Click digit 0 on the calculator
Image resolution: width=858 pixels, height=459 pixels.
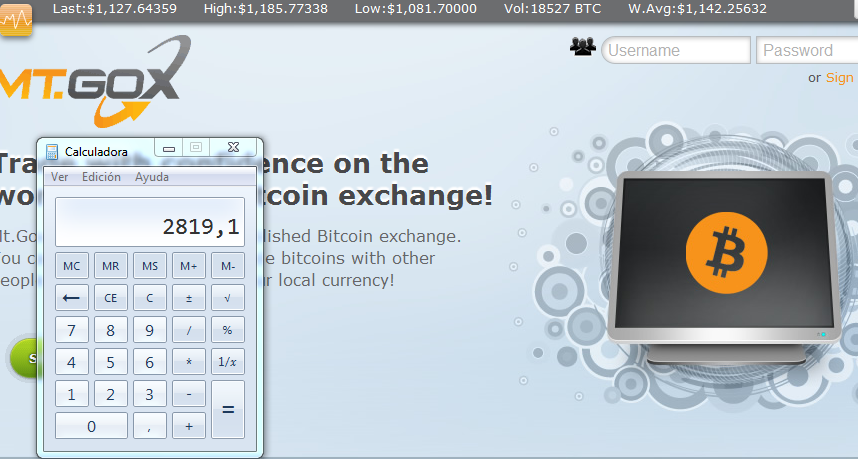[x=91, y=426]
